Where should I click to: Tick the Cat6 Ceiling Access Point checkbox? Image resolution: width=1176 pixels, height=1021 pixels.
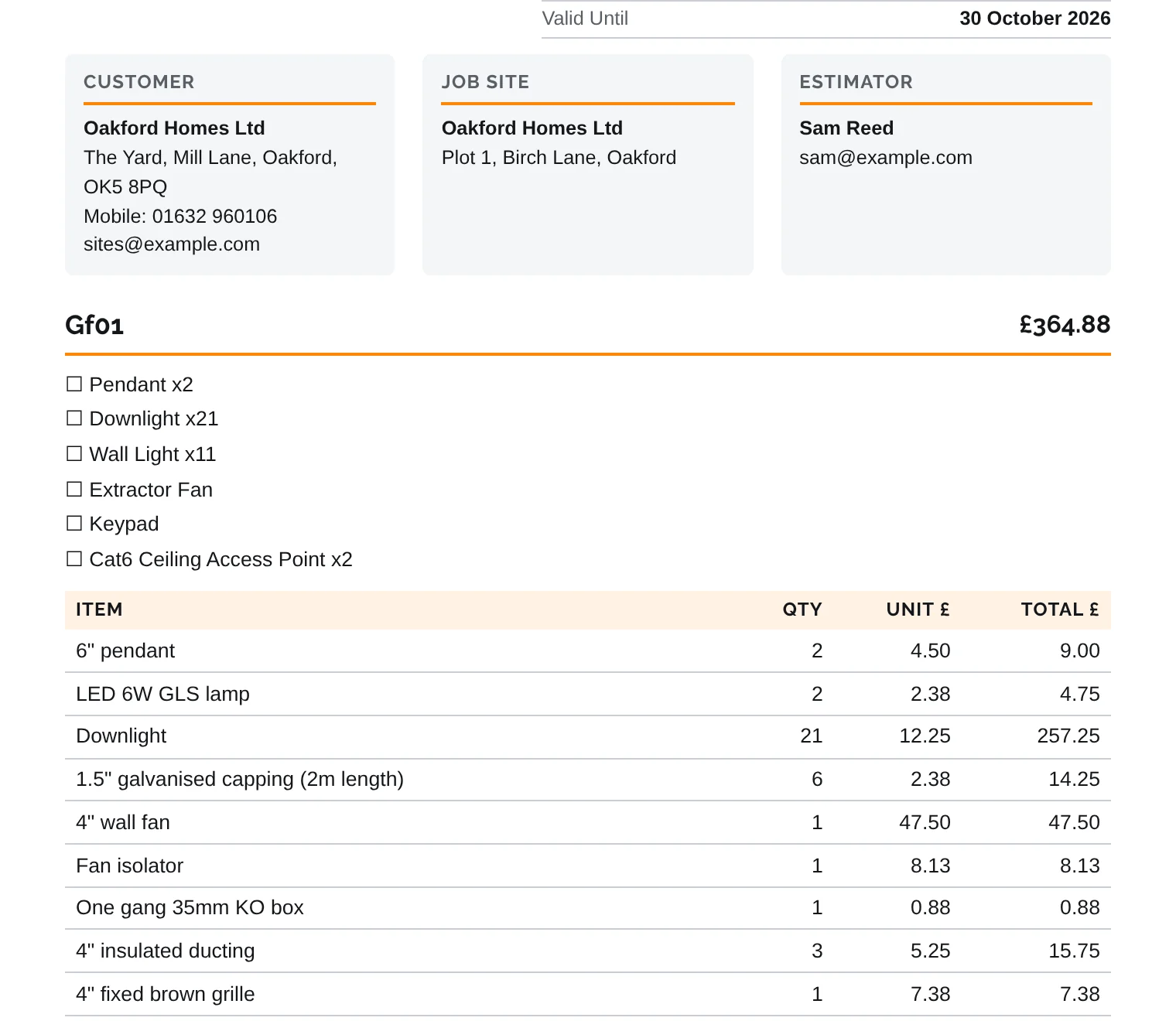point(74,559)
